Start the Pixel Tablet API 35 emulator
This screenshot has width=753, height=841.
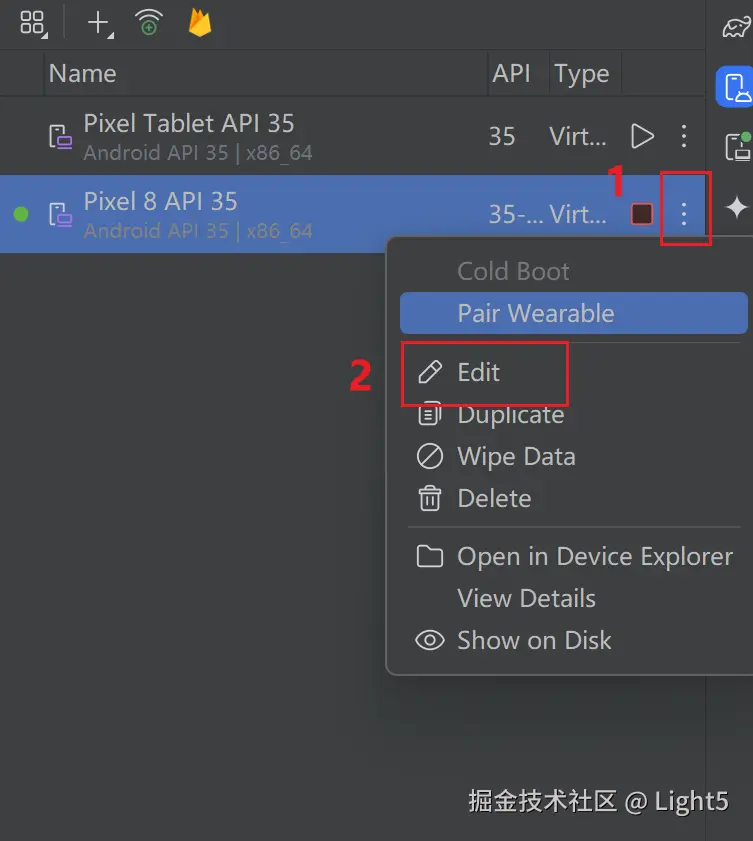tap(642, 136)
